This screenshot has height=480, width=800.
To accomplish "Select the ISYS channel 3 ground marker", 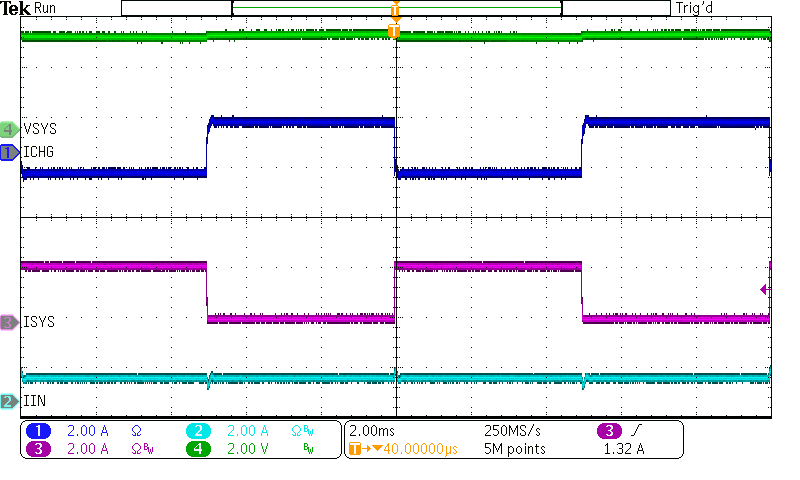I will click(9, 322).
